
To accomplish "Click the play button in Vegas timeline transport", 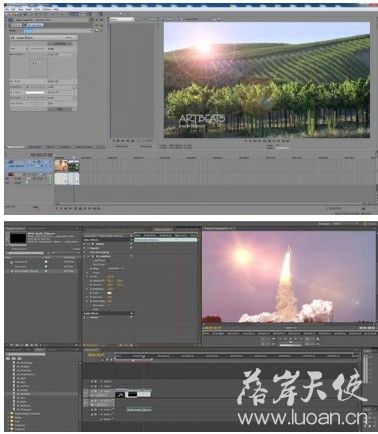I will pyautogui.click(x=70, y=208).
